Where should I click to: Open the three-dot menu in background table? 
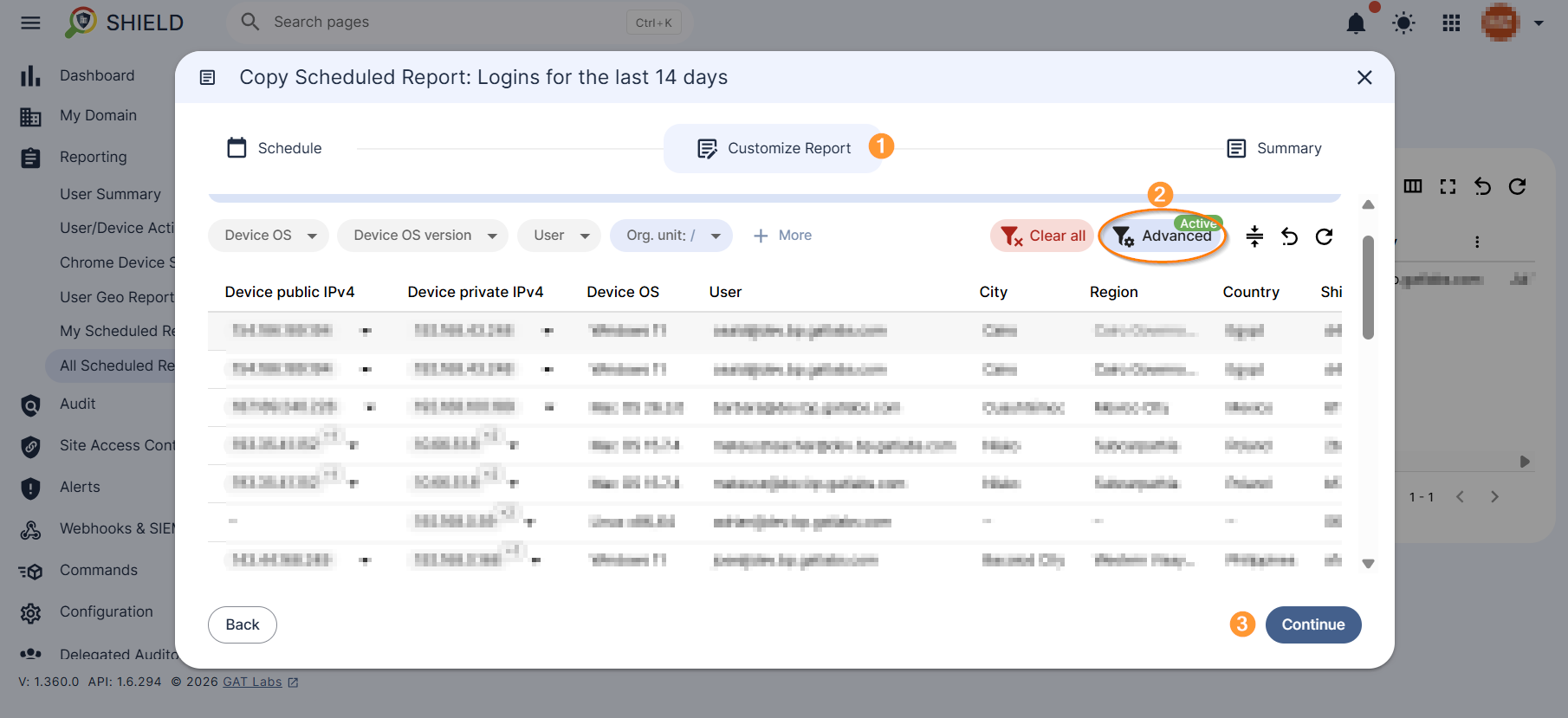(1477, 242)
